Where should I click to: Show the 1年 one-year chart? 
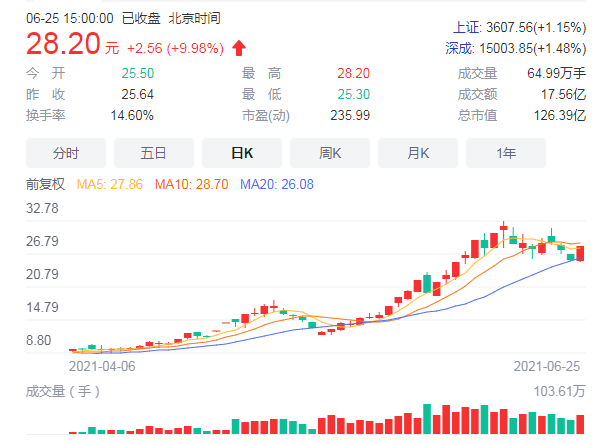pyautogui.click(x=506, y=153)
